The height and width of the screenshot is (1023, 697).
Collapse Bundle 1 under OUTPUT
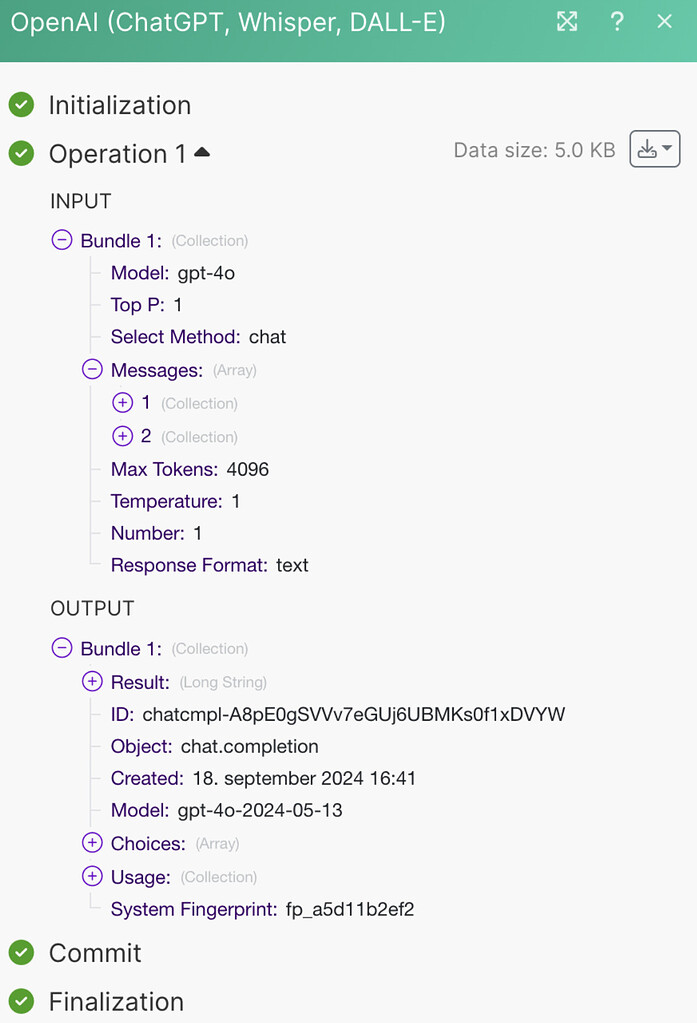pyautogui.click(x=61, y=647)
